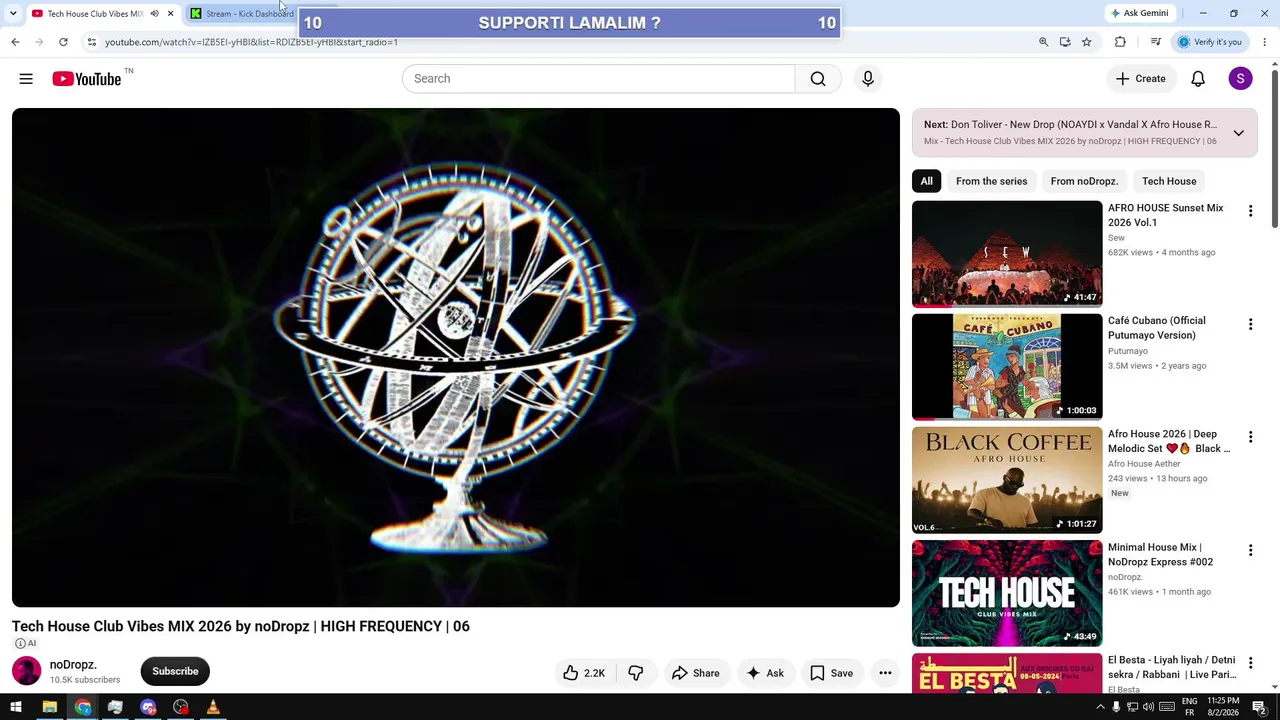This screenshot has height=720, width=1280.
Task: Click the AI info label below title
Action: pos(26,644)
